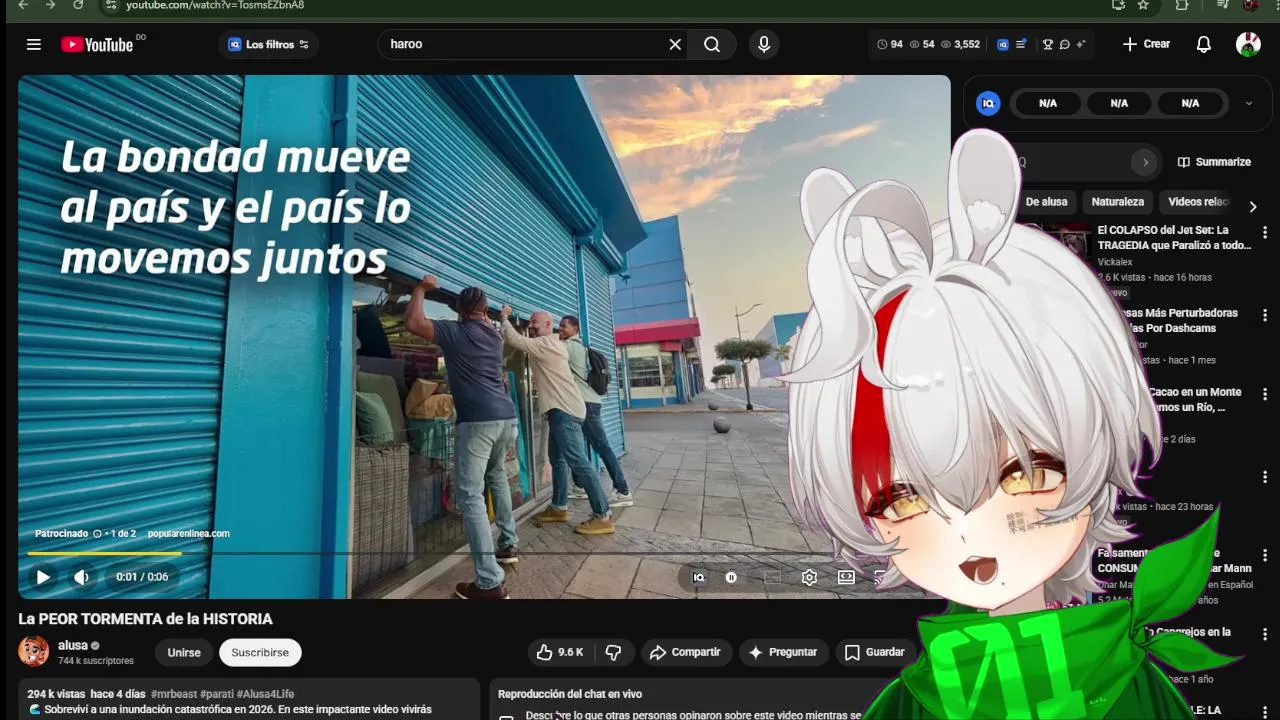Click the first N/A score pill
This screenshot has height=720, width=1280.
tap(1048, 103)
